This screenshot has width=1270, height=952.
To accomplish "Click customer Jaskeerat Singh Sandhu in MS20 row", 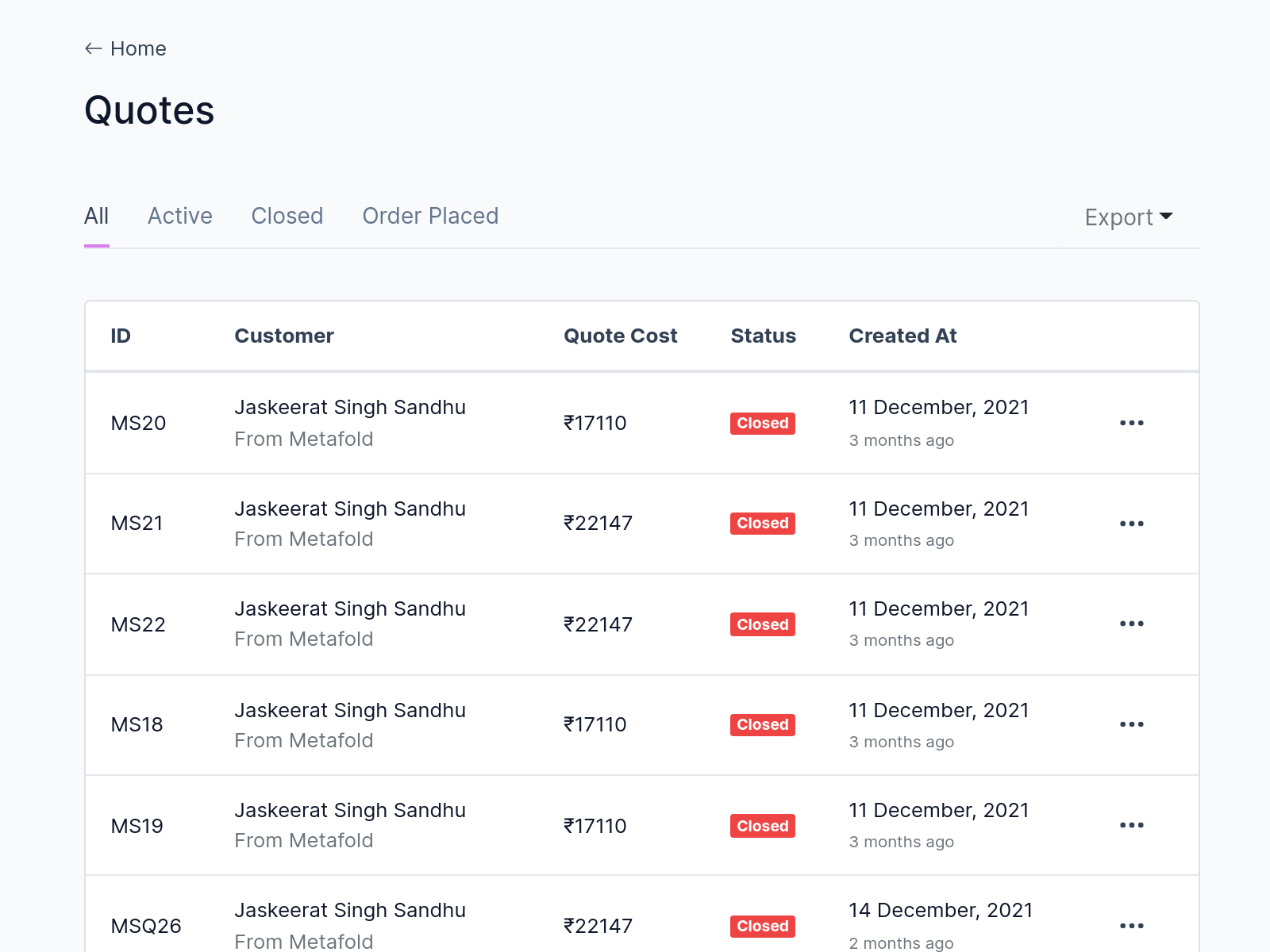I will [350, 407].
